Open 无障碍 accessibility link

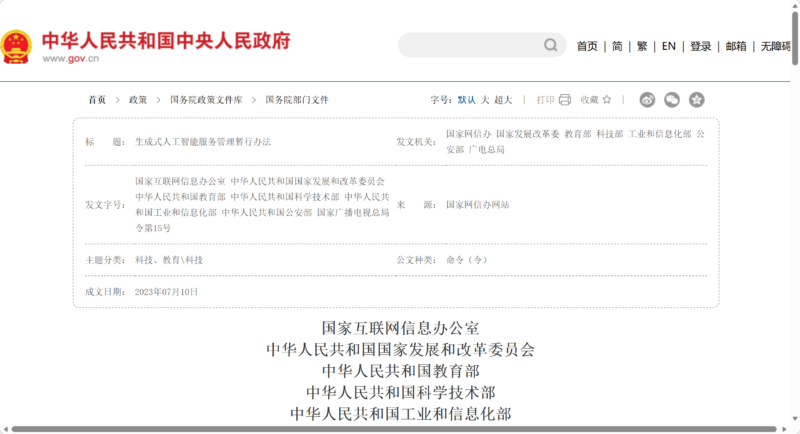(x=775, y=46)
